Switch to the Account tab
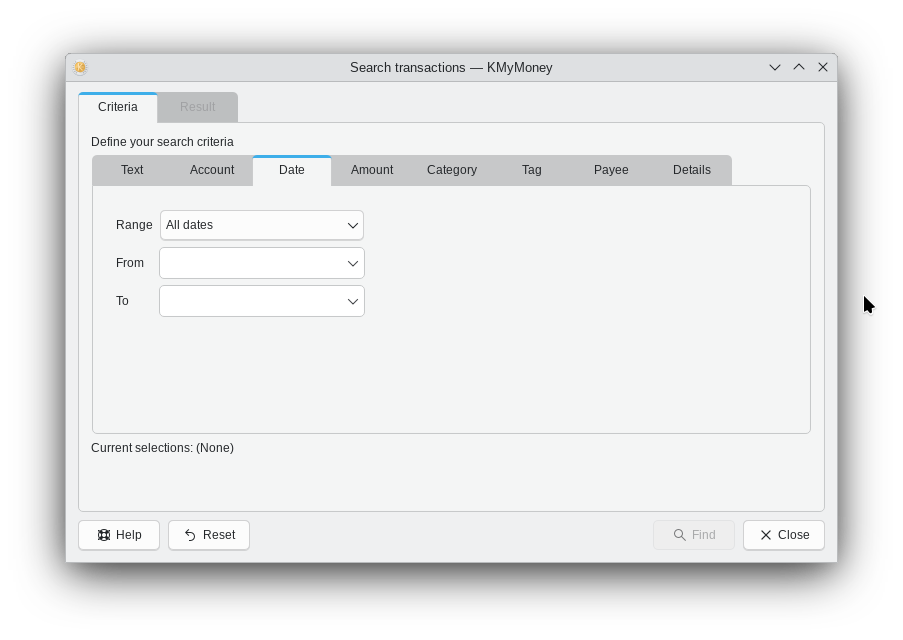Screen dimensions: 903x640 tap(212, 171)
